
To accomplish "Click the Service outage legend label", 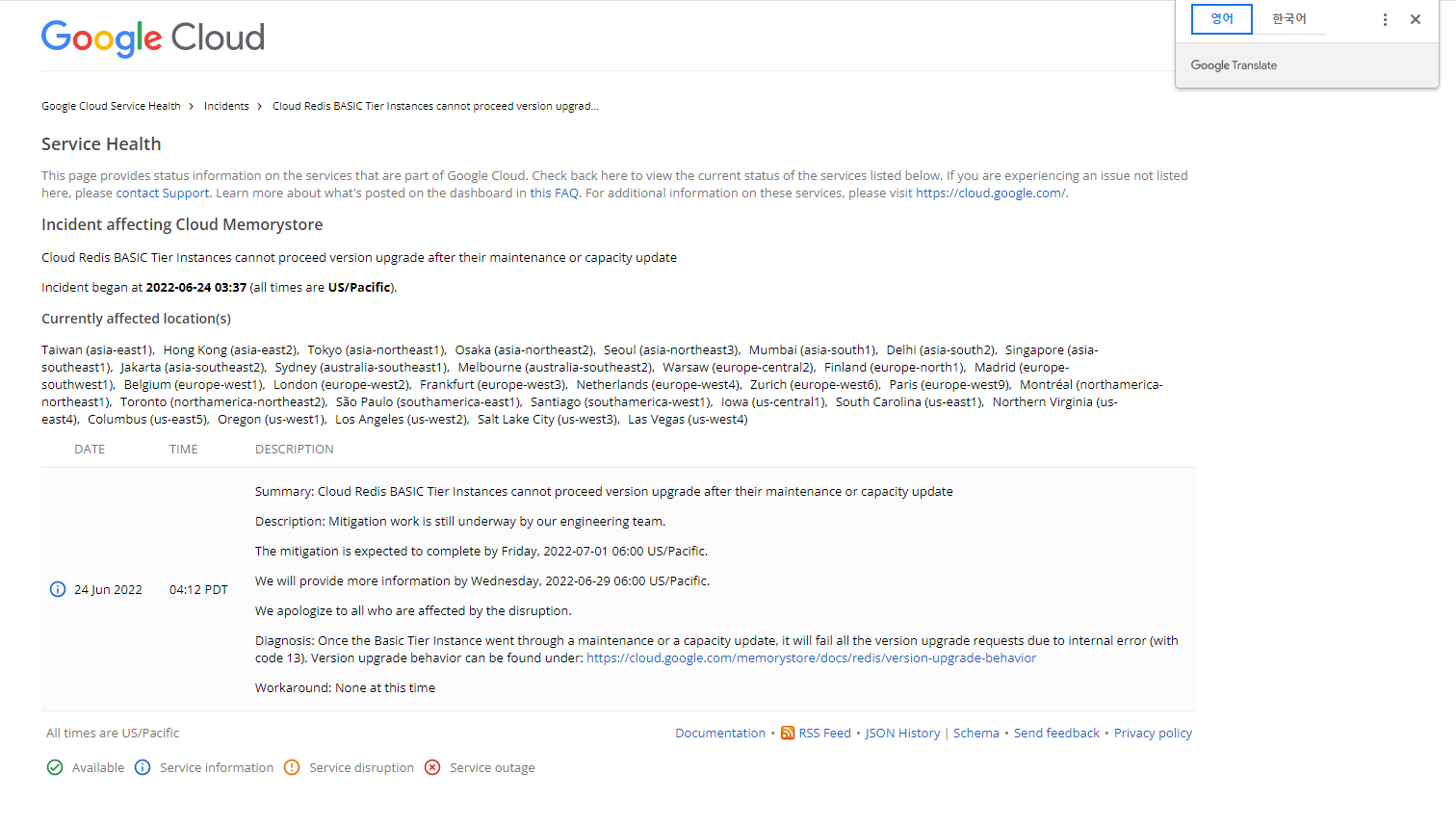I will click(x=492, y=768).
